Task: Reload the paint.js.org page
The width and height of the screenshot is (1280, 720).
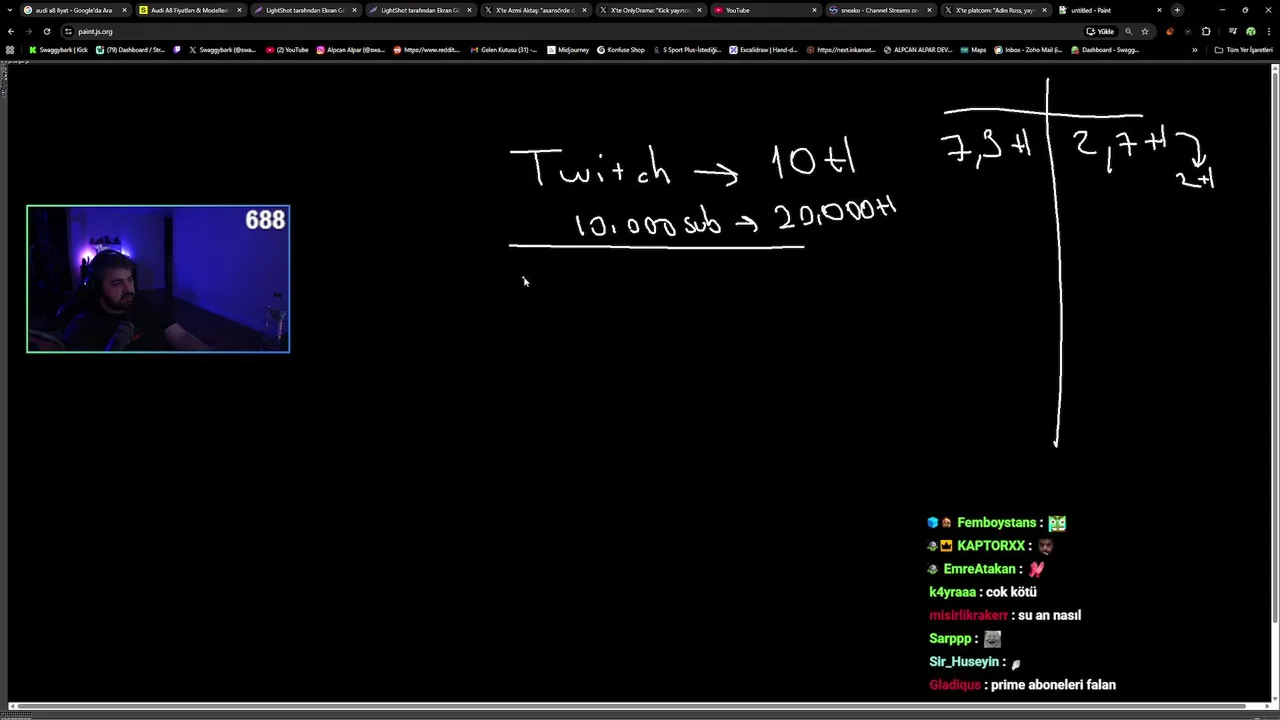Action: [x=46, y=31]
